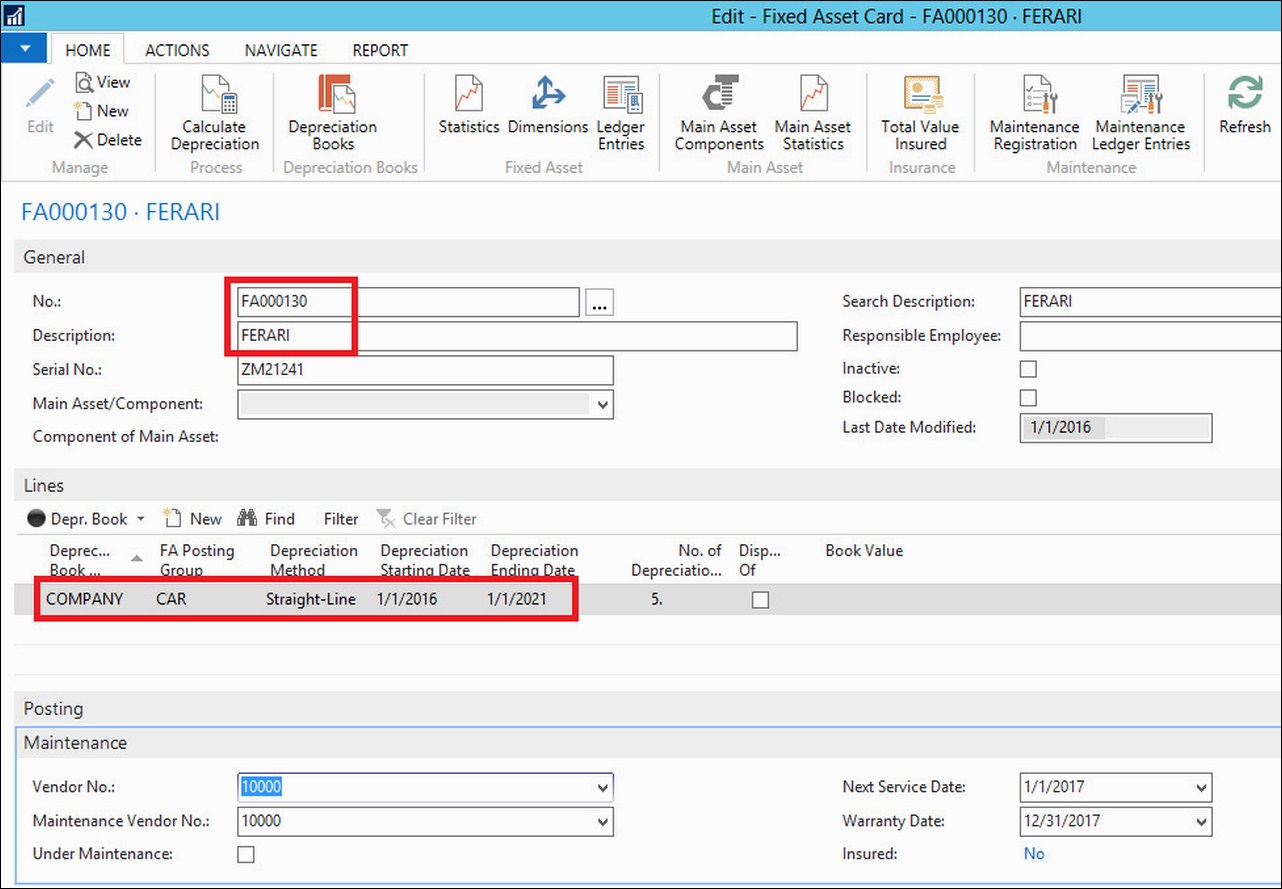Switch to the HOME ribbon tab
The image size is (1282, 889).
[88, 50]
